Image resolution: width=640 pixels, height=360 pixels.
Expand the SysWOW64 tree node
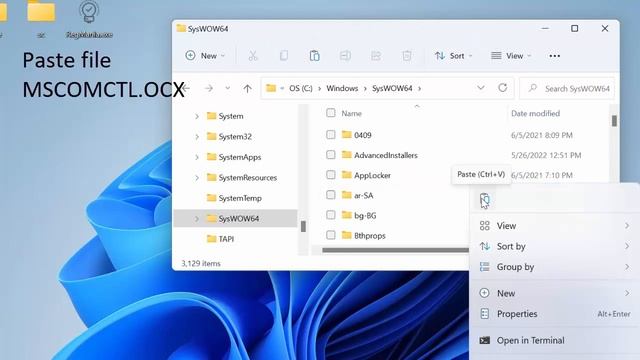pyautogui.click(x=197, y=219)
